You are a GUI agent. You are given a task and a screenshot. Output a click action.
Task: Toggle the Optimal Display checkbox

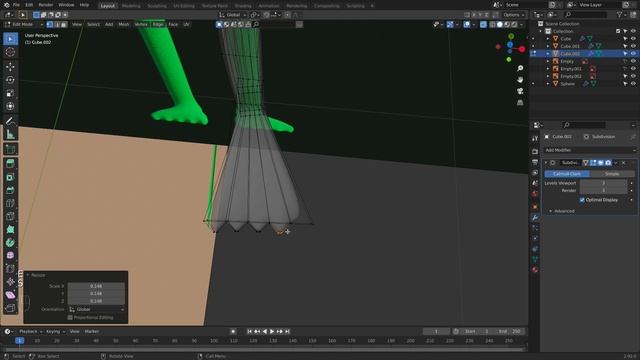click(582, 200)
